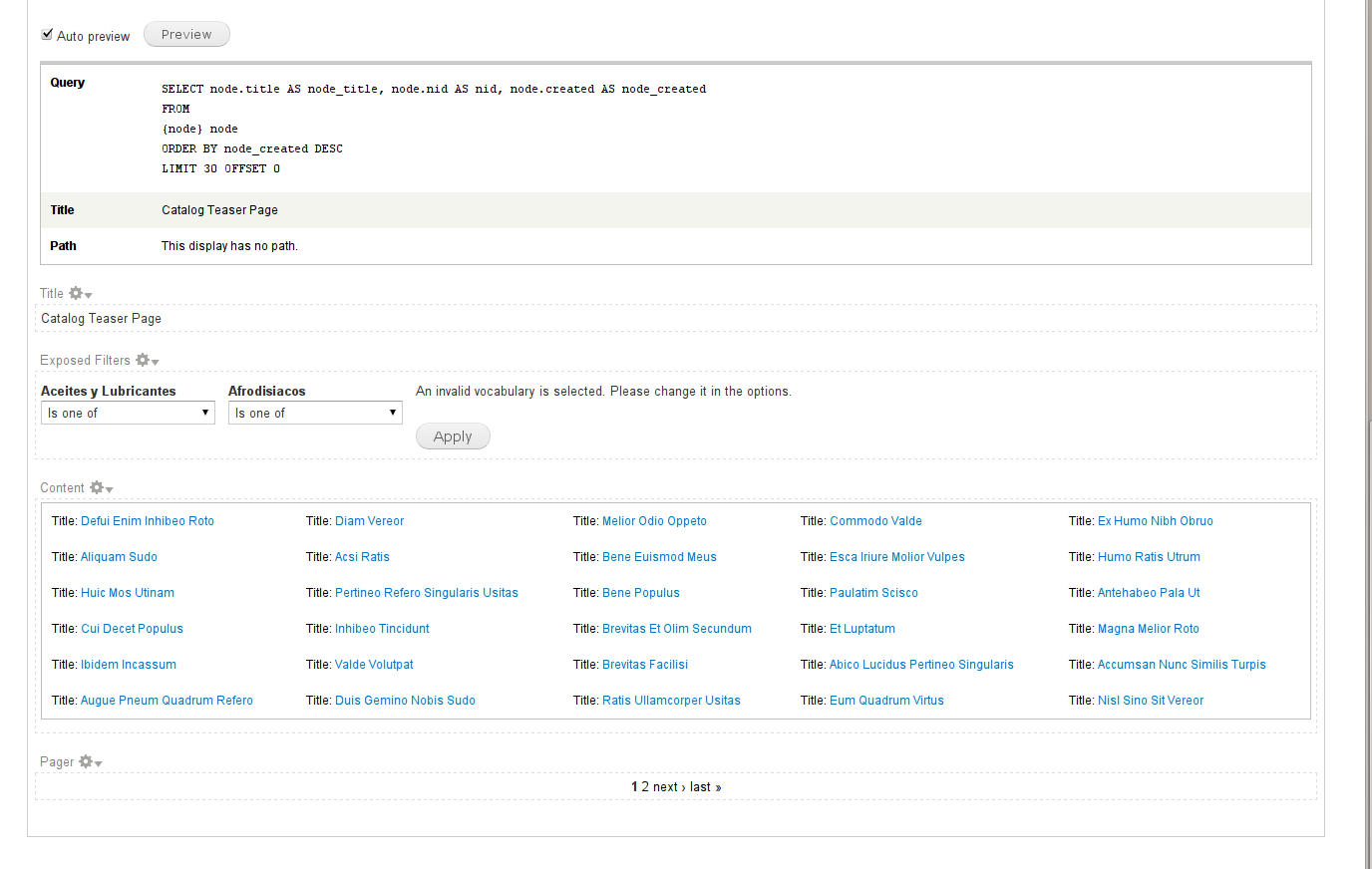The height and width of the screenshot is (869, 1372).
Task: Open the Content settings gear icon
Action: (x=97, y=487)
